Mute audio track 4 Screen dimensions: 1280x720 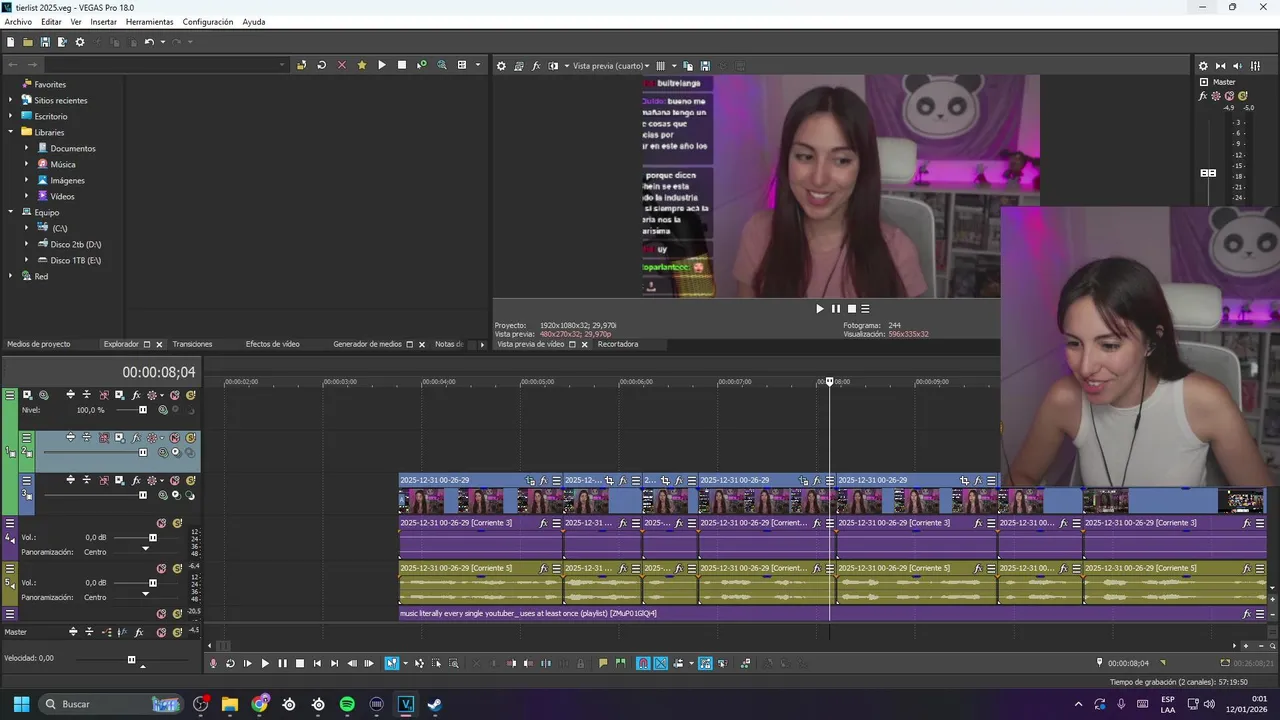[x=161, y=523]
